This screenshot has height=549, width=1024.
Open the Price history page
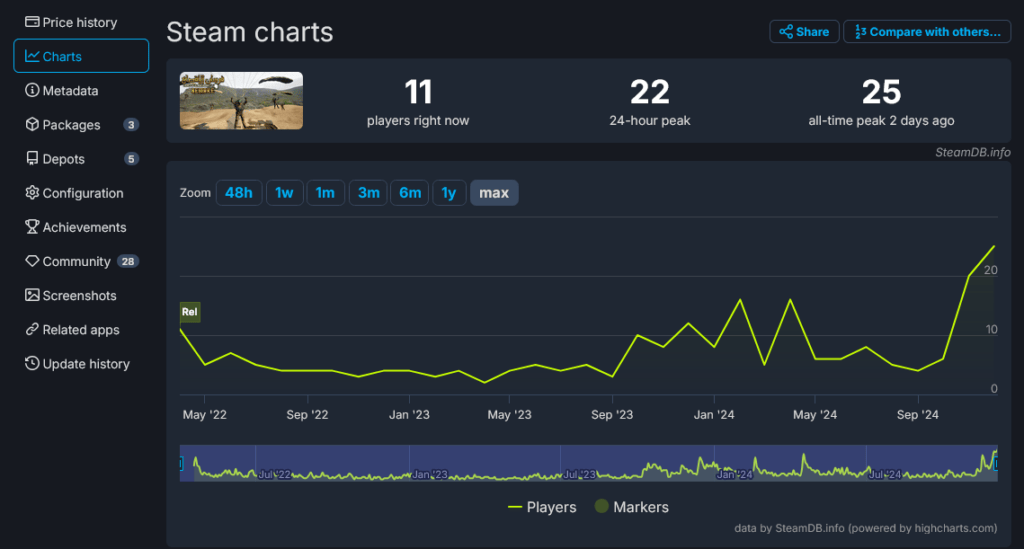click(x=81, y=22)
